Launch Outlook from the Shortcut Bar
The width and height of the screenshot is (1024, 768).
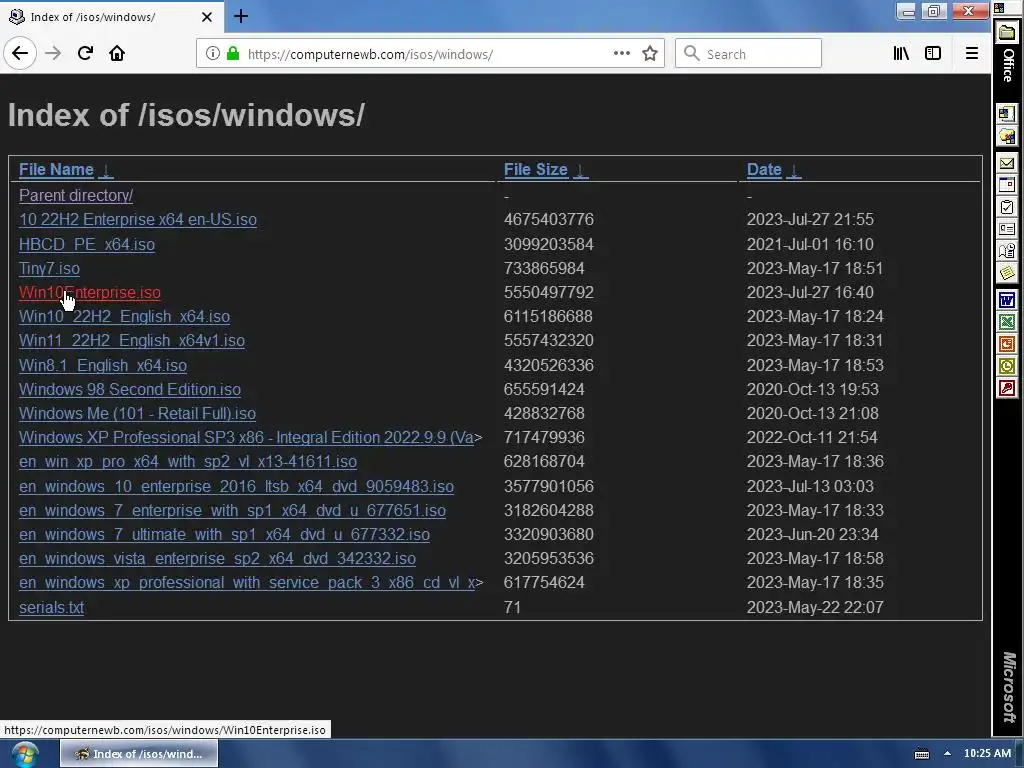[x=1007, y=366]
